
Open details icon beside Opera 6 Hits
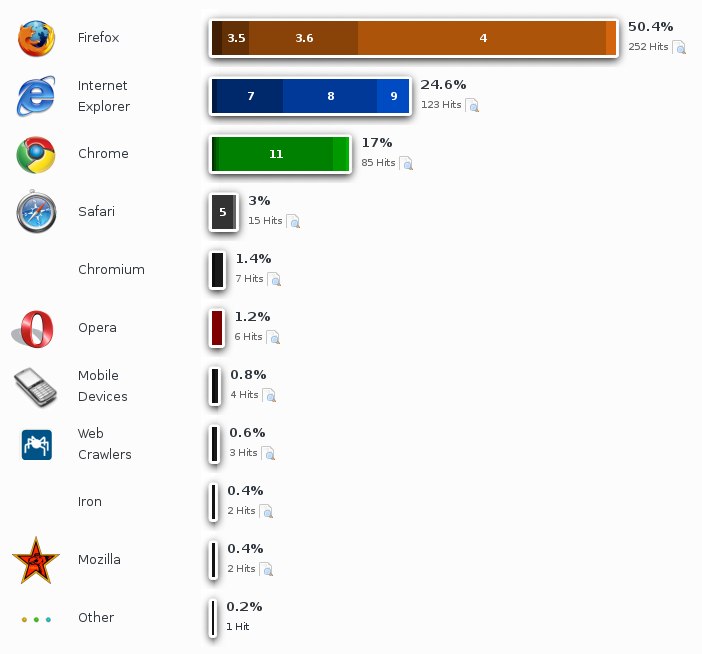click(x=273, y=337)
